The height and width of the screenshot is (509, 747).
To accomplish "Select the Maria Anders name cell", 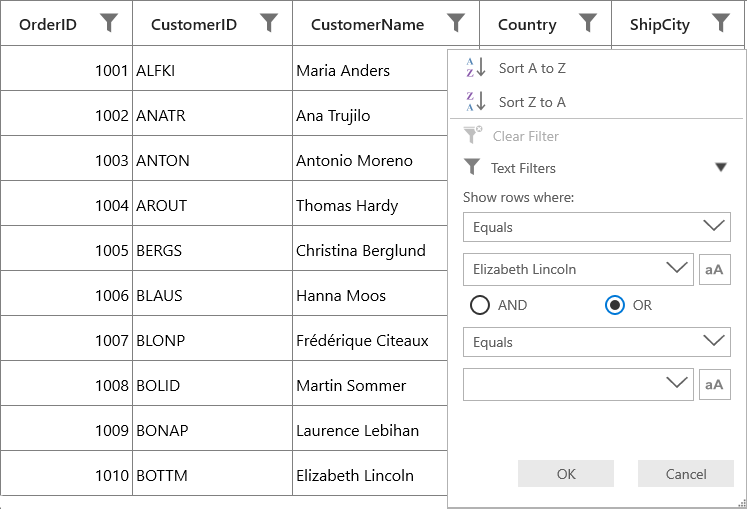I will point(370,68).
